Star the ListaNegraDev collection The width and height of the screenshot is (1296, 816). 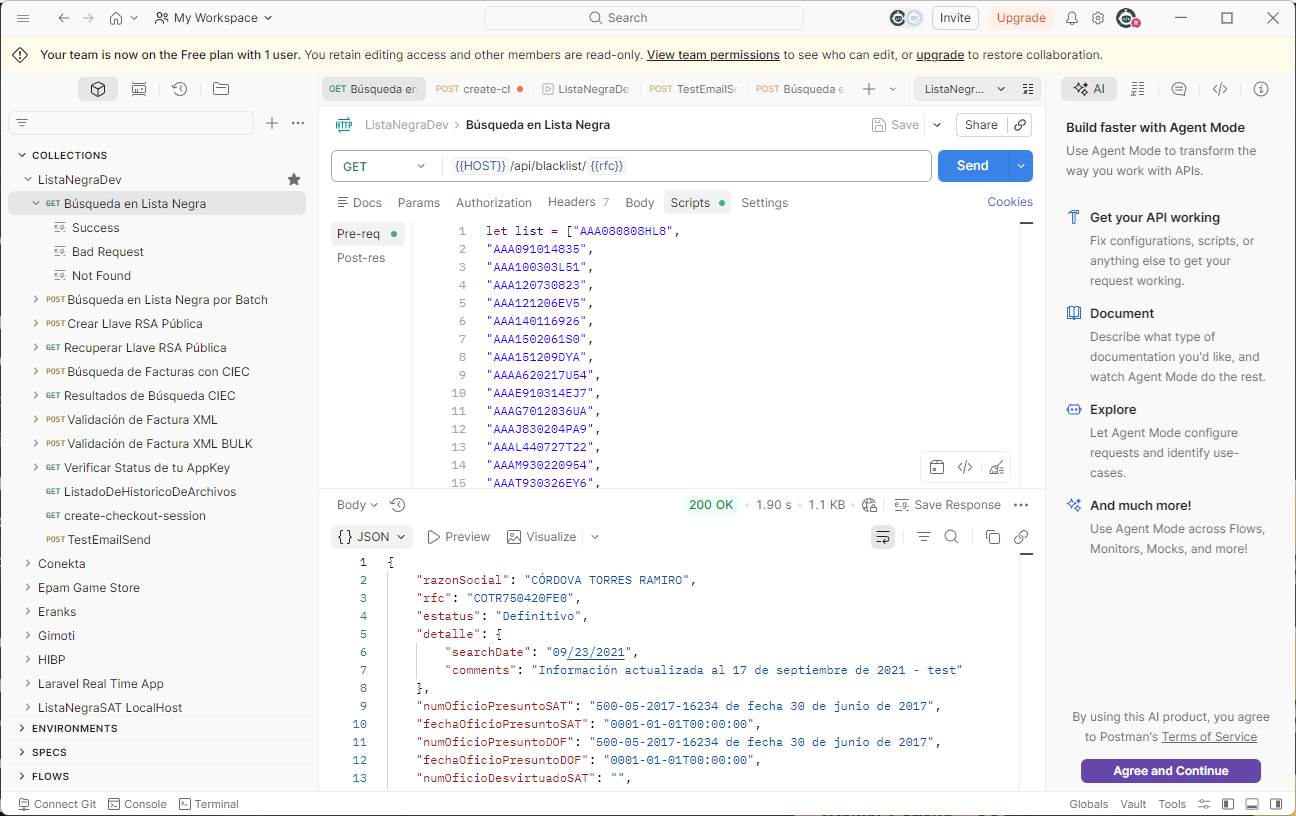[294, 180]
